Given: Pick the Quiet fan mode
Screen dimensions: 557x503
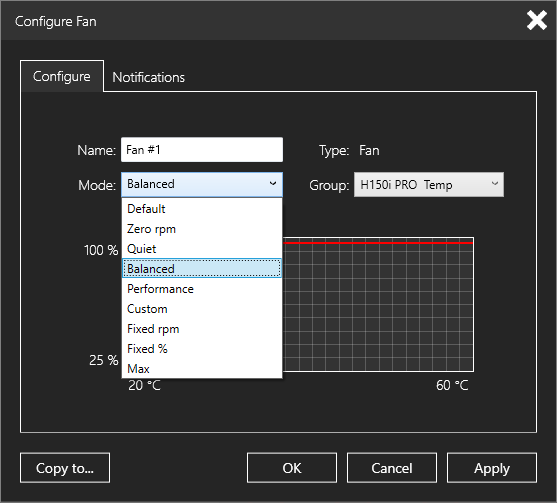Looking at the screenshot, I should [202, 249].
